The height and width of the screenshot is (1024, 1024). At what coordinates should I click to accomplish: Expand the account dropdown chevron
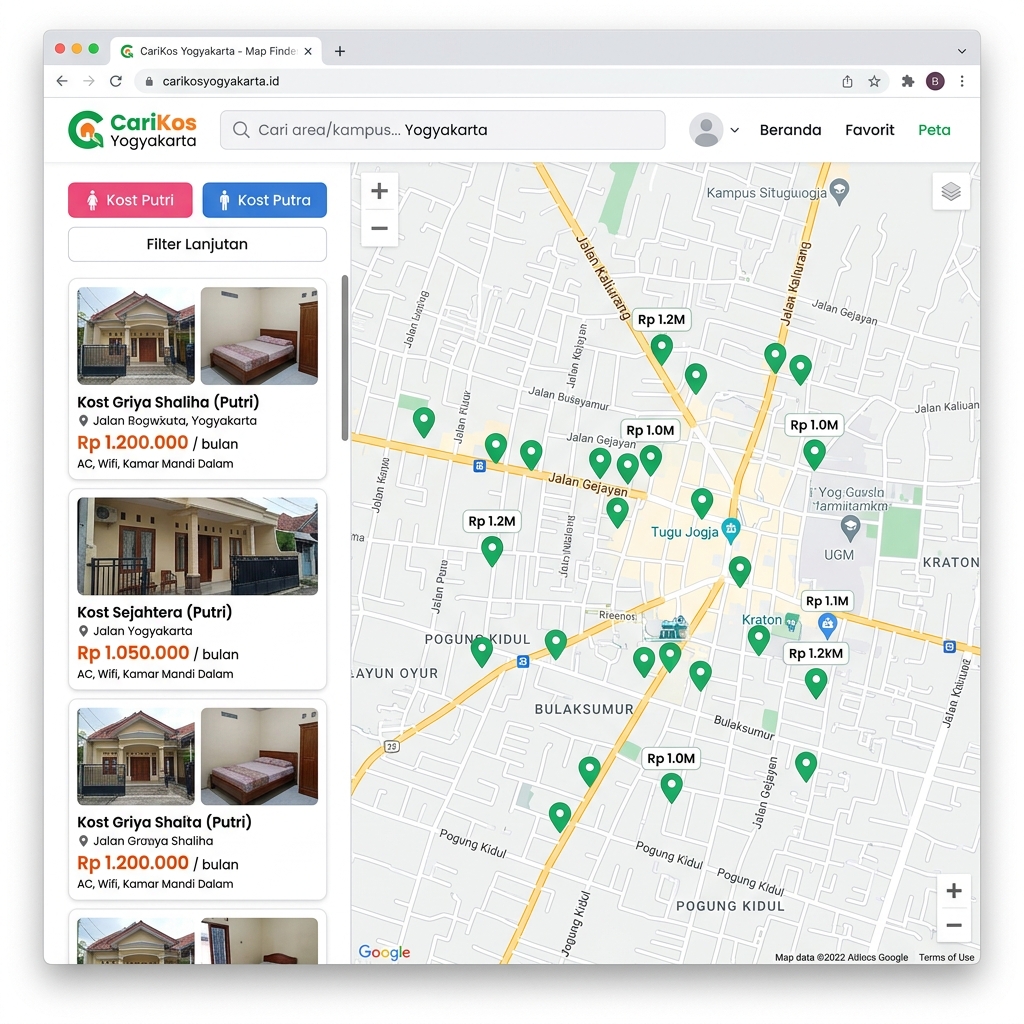click(x=735, y=130)
